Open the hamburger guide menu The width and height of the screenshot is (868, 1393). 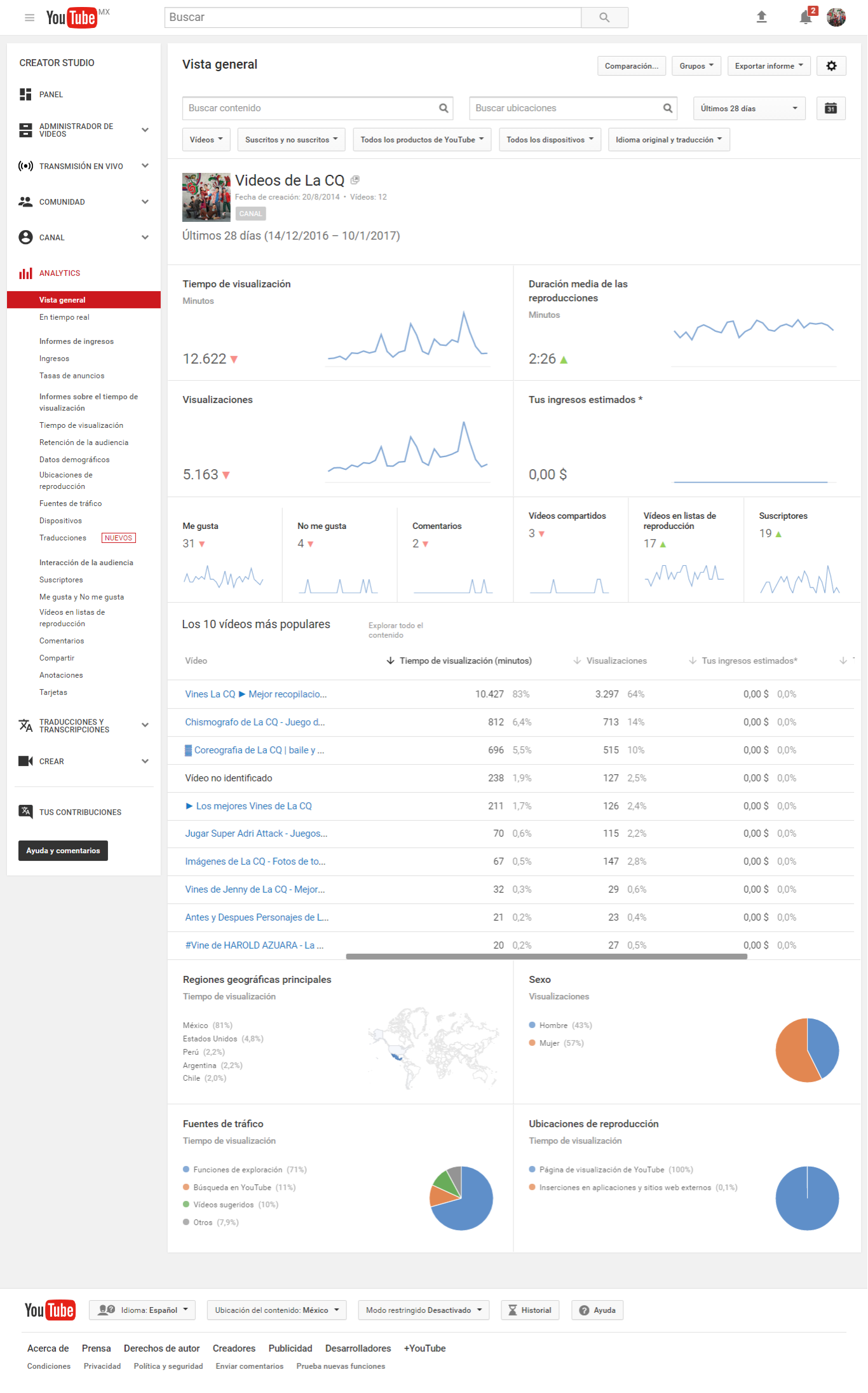29,17
